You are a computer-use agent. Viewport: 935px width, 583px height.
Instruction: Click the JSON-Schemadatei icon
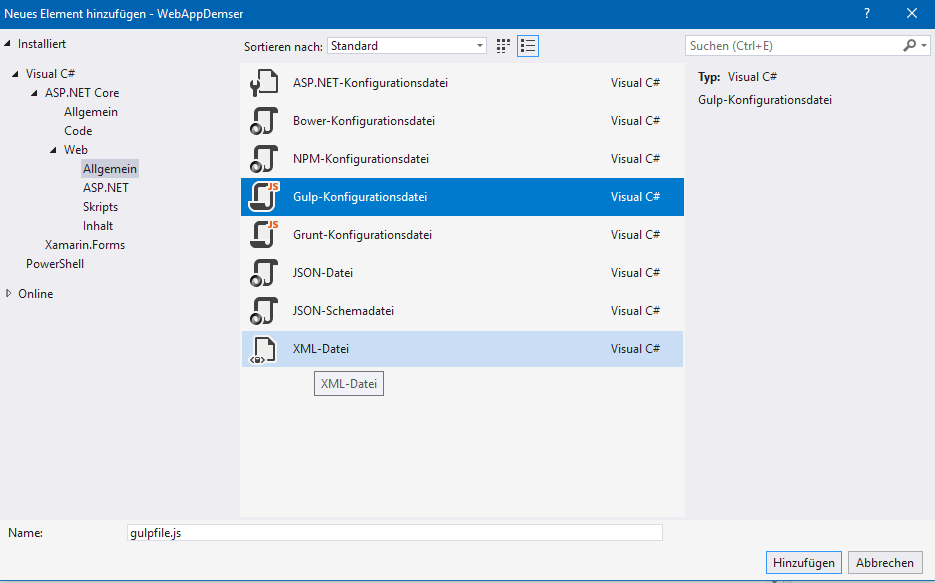(264, 311)
